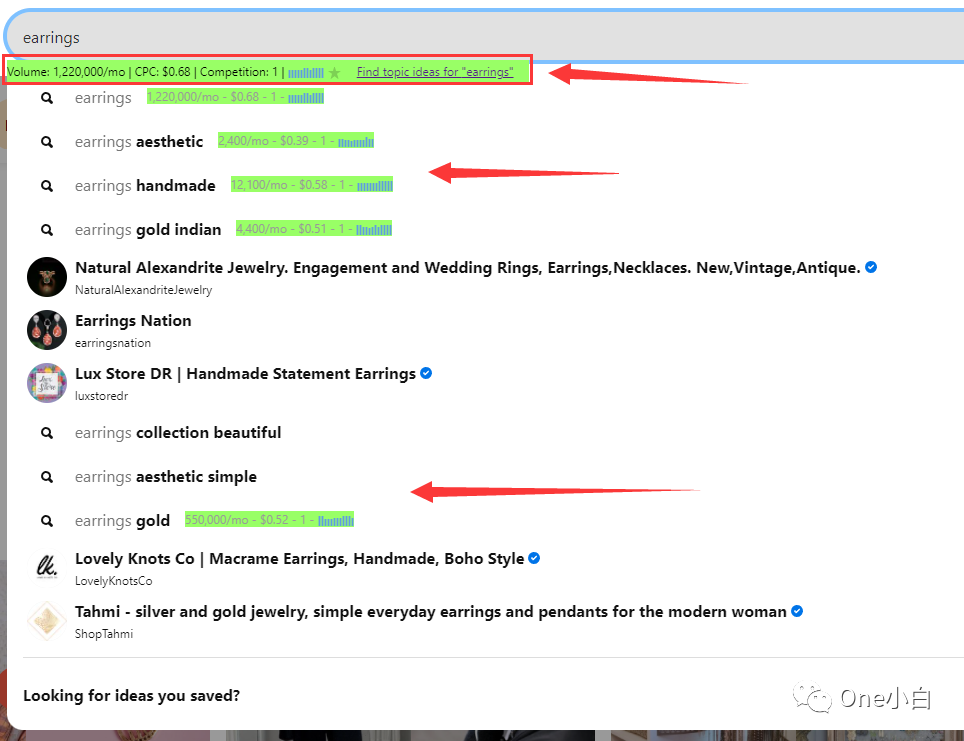964x741 pixels.
Task: Click the magnifier icon next to "earrings gold indian"
Action: tap(47, 230)
